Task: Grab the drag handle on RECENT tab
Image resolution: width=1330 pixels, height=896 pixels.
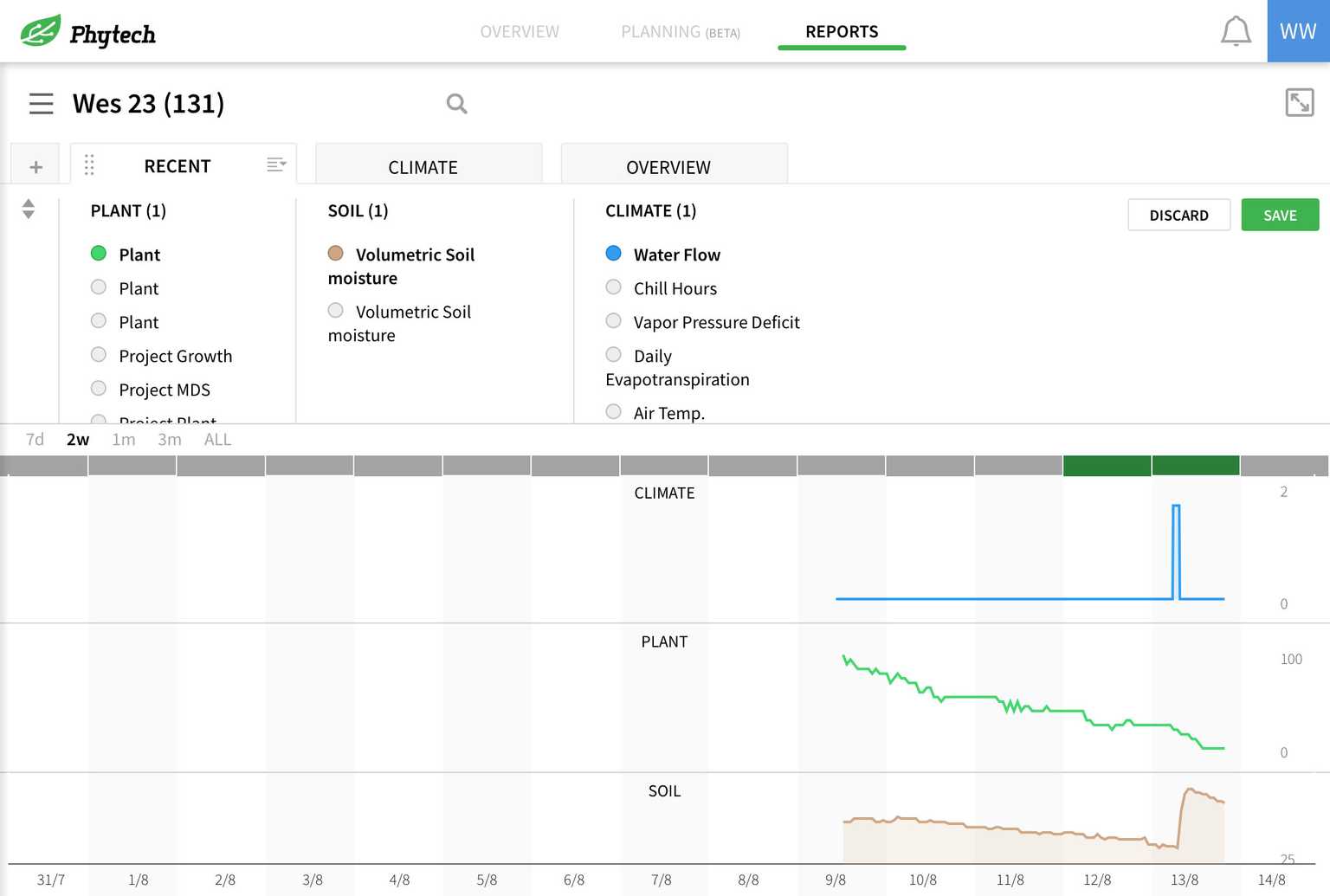Action: tap(89, 165)
